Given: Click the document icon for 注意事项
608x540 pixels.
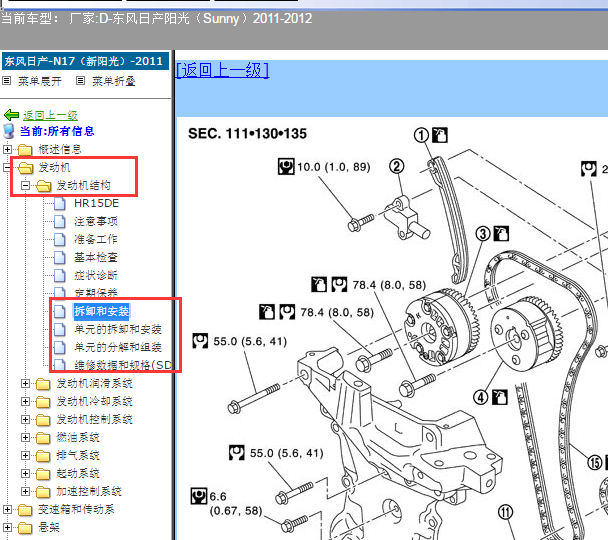Looking at the screenshot, I should click(x=59, y=221).
